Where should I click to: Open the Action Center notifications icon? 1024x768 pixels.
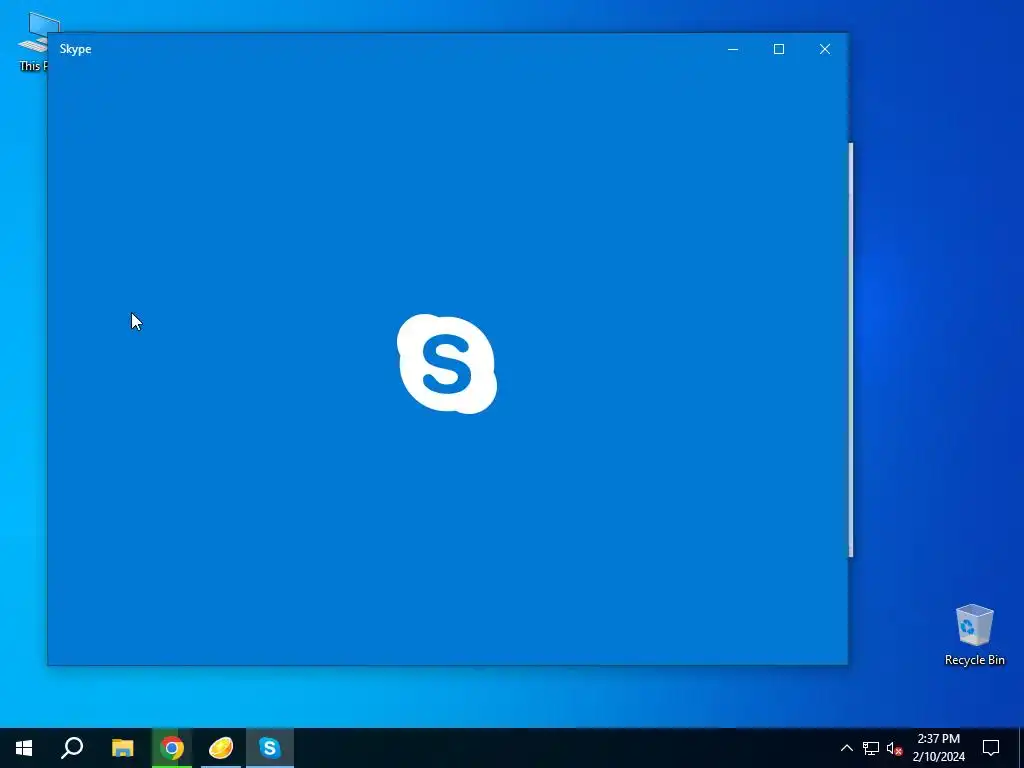991,748
